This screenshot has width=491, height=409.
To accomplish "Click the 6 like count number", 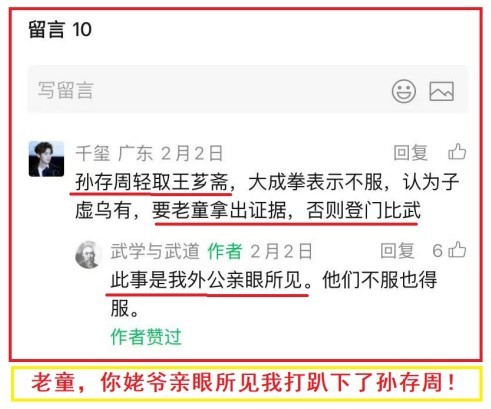I will (x=438, y=250).
